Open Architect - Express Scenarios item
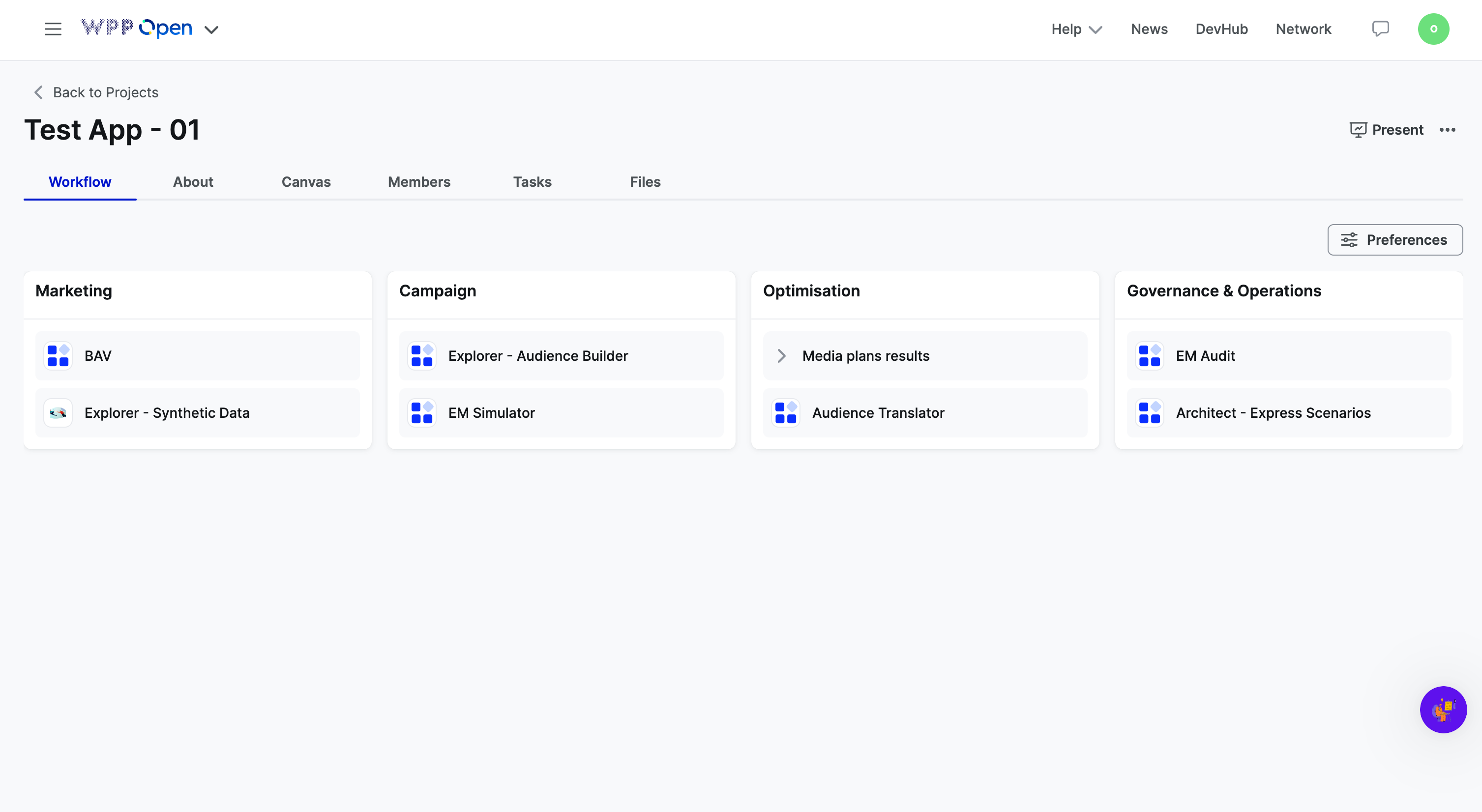 coord(1273,413)
